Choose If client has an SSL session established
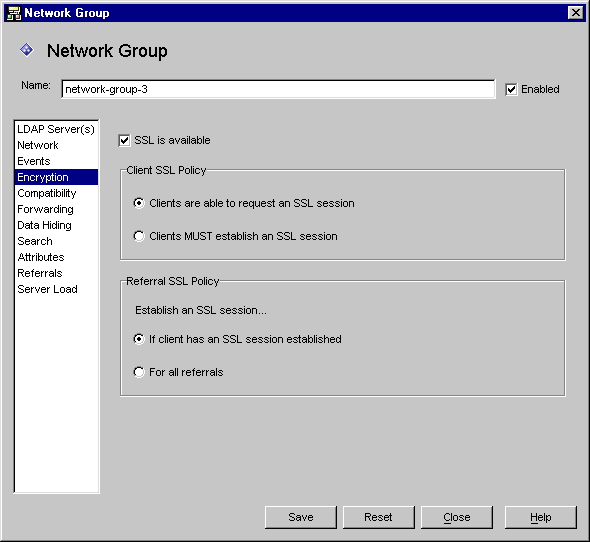The width and height of the screenshot is (590, 542). [139, 339]
